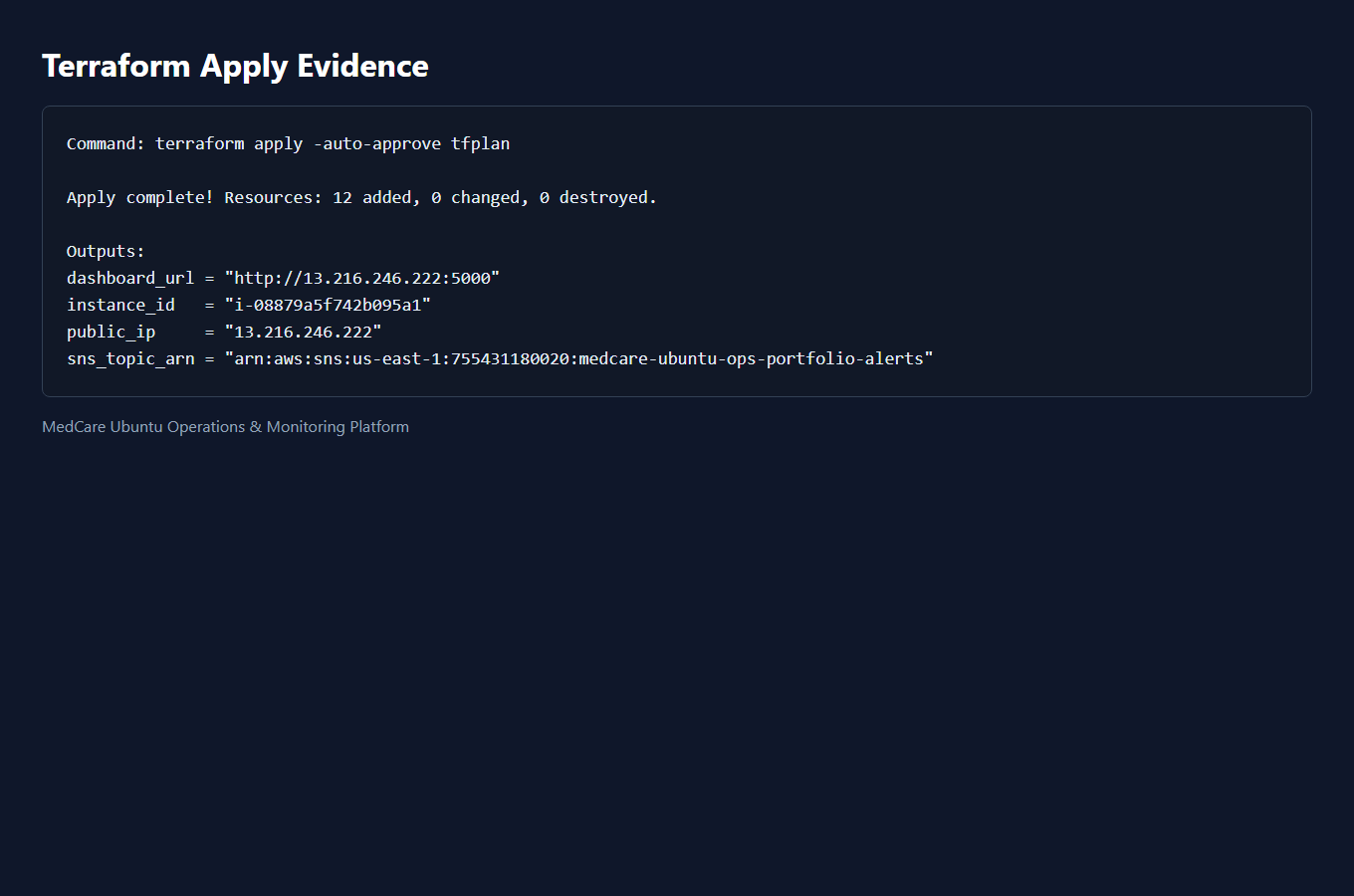The height and width of the screenshot is (896, 1354).
Task: Click the MedCare Ubuntu Operations footer text
Action: 225,427
